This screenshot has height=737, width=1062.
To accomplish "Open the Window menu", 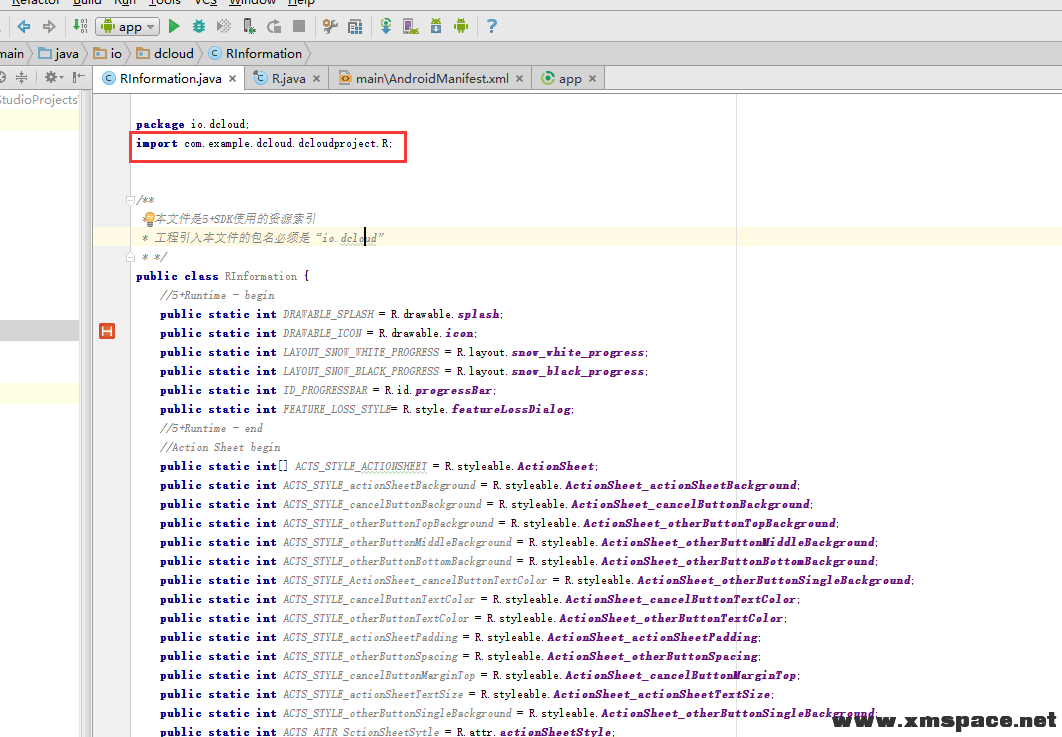I will [251, 2].
